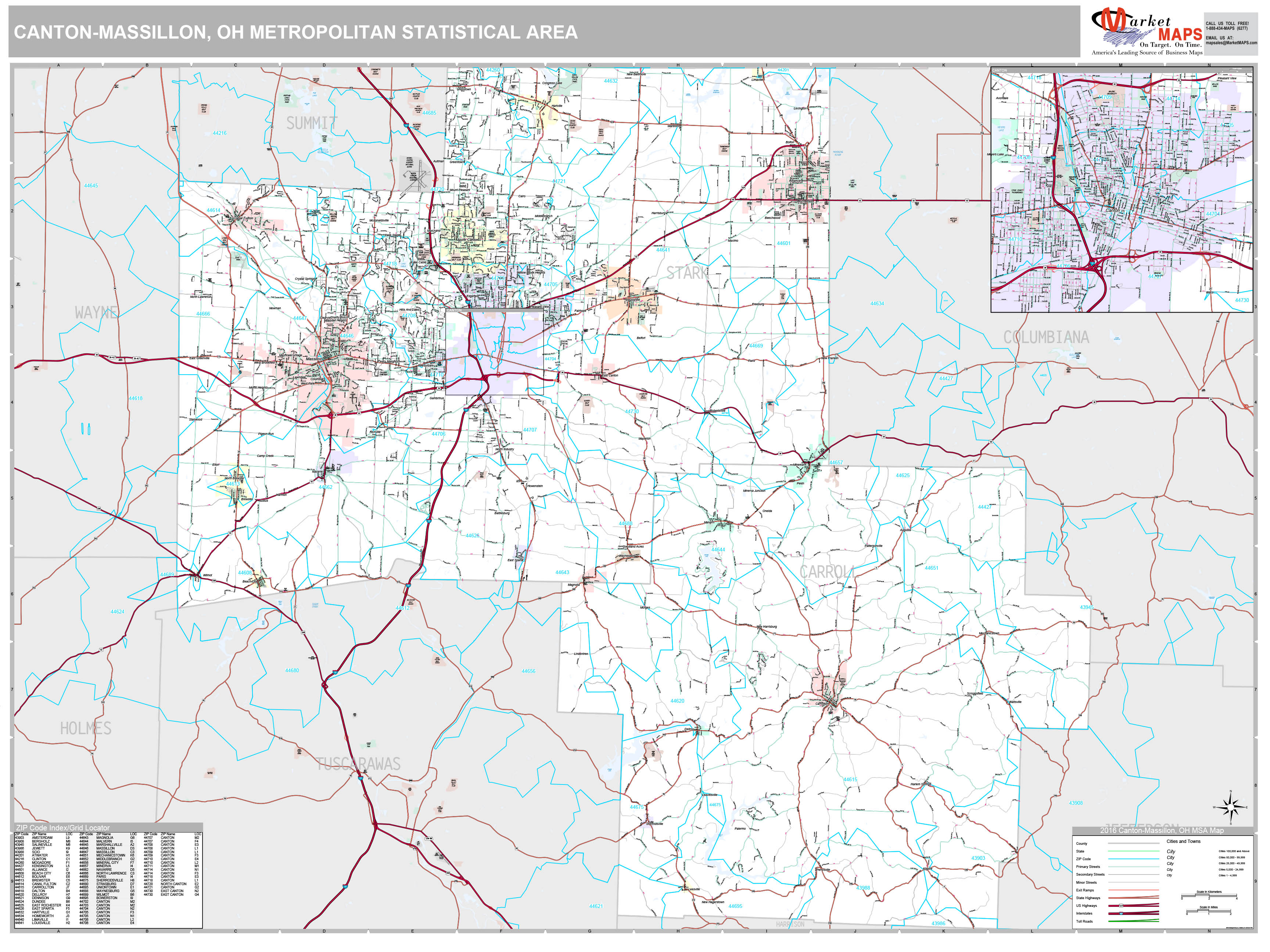Click the 43908 ZIP code label

tap(1075, 803)
